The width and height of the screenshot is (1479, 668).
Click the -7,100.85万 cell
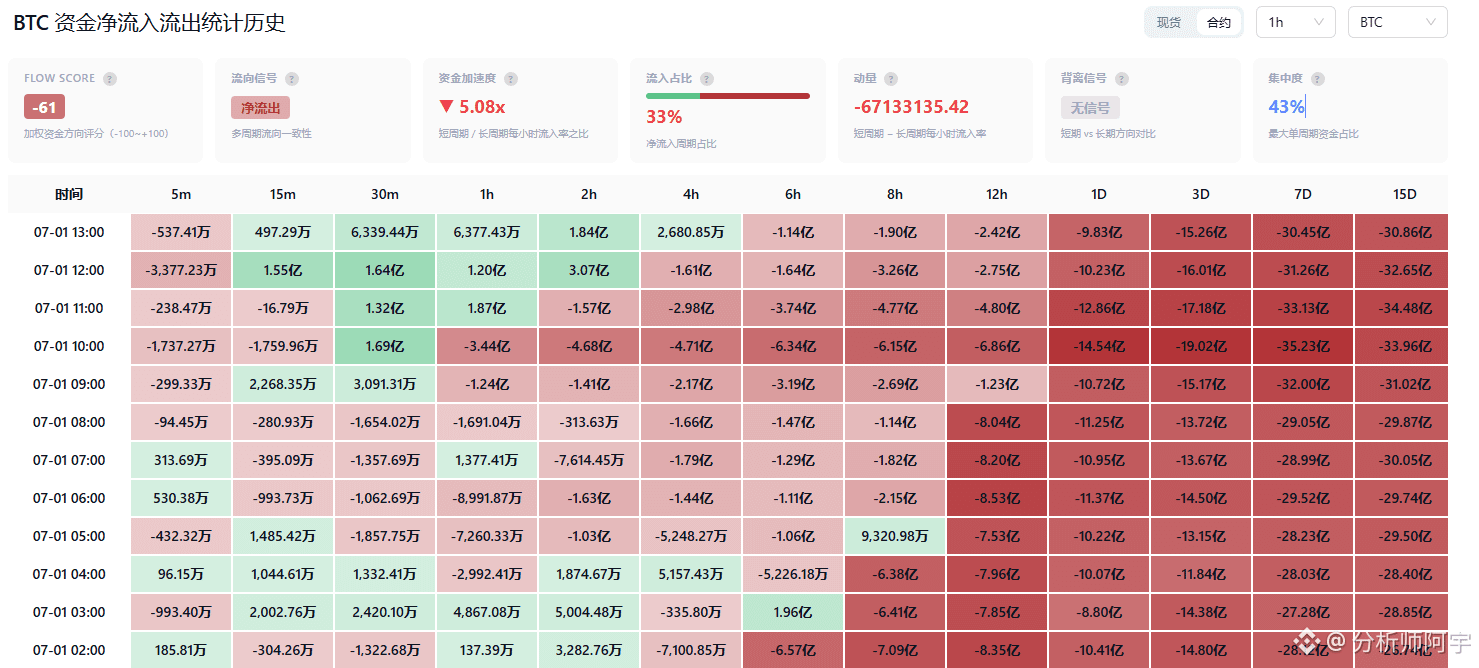coord(691,650)
